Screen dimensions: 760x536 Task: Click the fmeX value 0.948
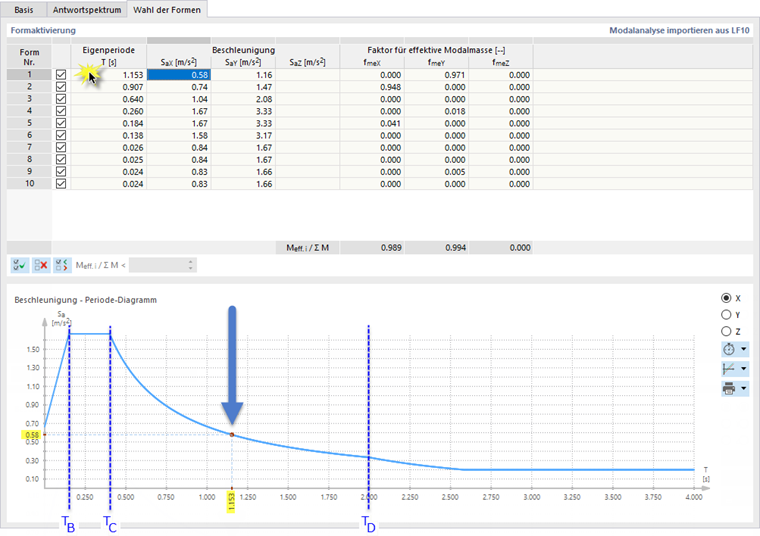390,87
